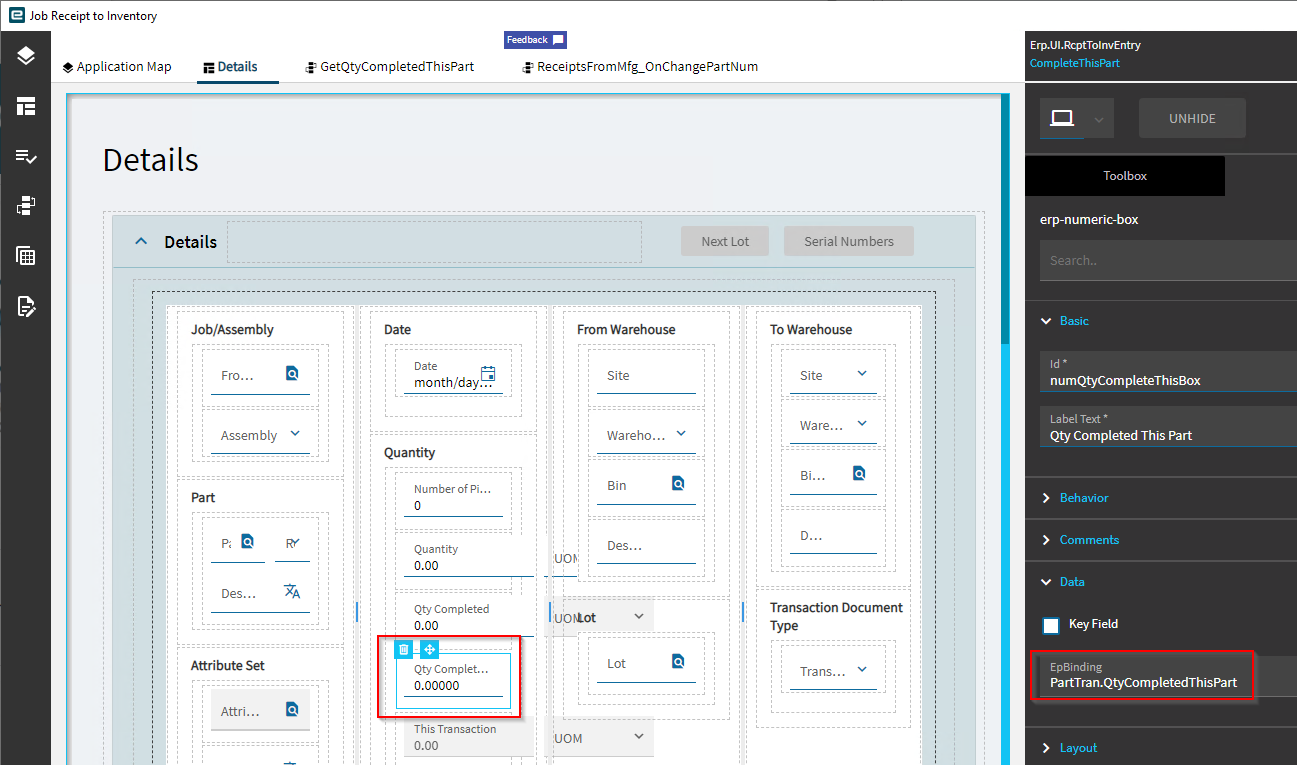Viewport: 1297px width, 765px height.
Task: Delete selected Qty Completed This Part control
Action: tap(404, 649)
